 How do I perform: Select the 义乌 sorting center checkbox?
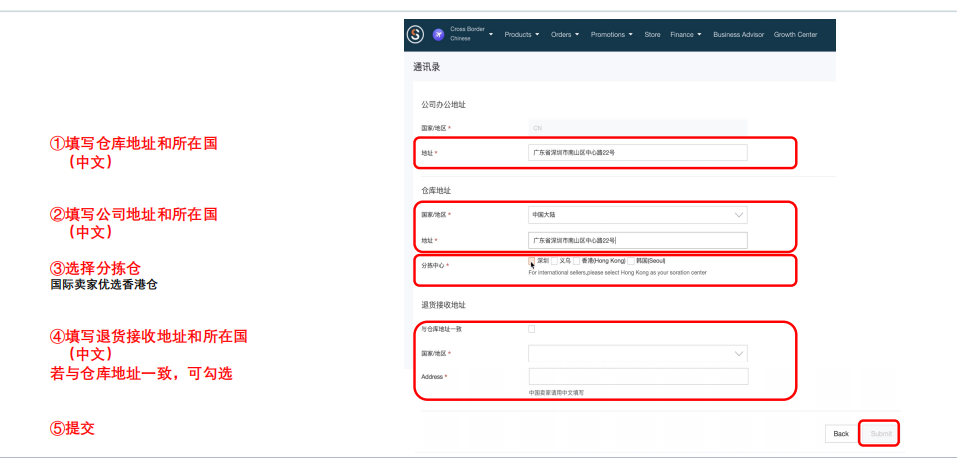[x=555, y=261]
